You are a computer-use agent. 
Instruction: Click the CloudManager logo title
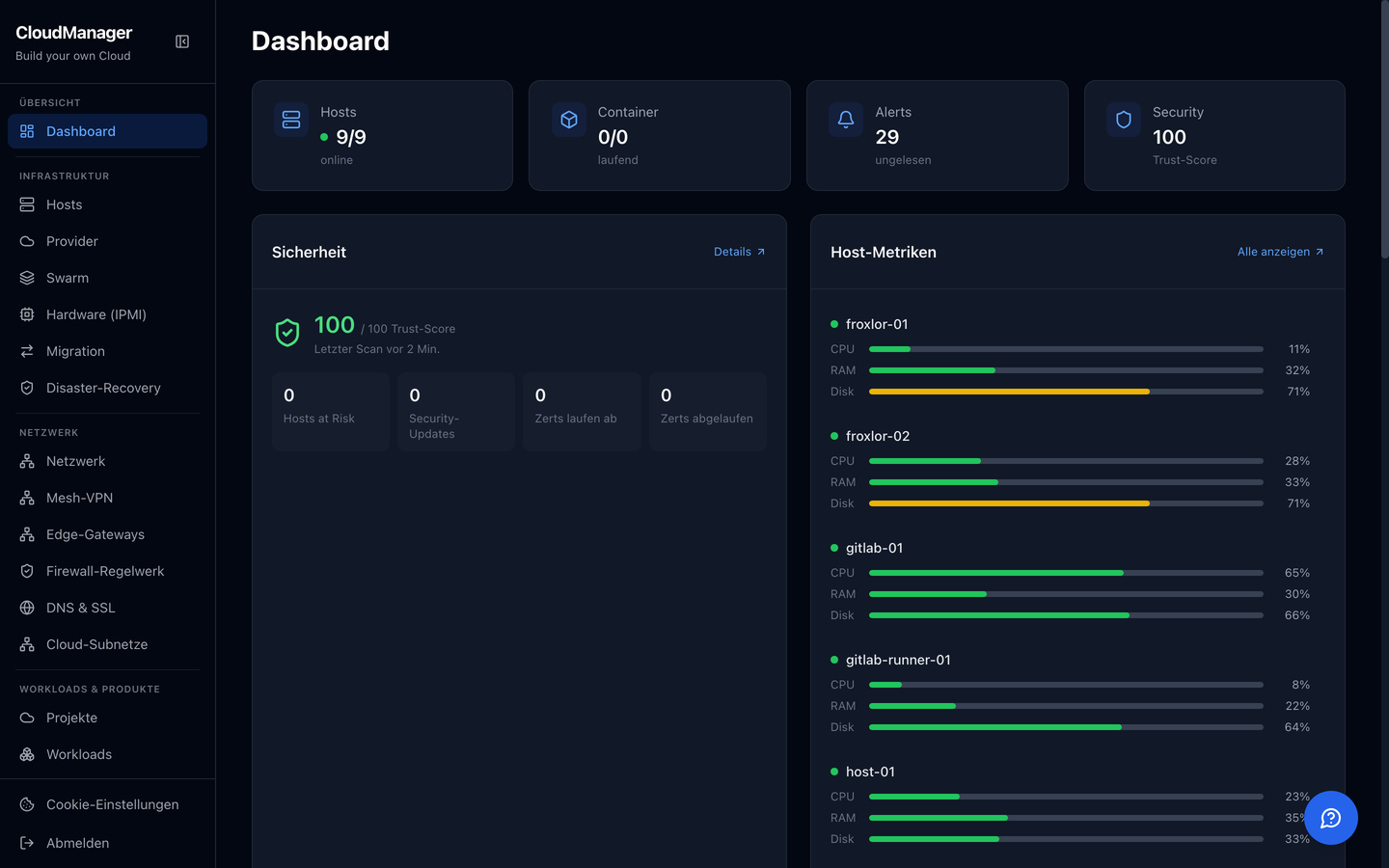(x=74, y=33)
